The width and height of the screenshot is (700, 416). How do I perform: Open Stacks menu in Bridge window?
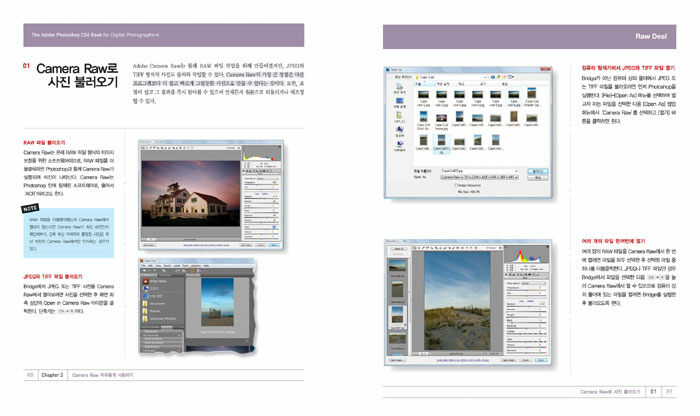167,266
